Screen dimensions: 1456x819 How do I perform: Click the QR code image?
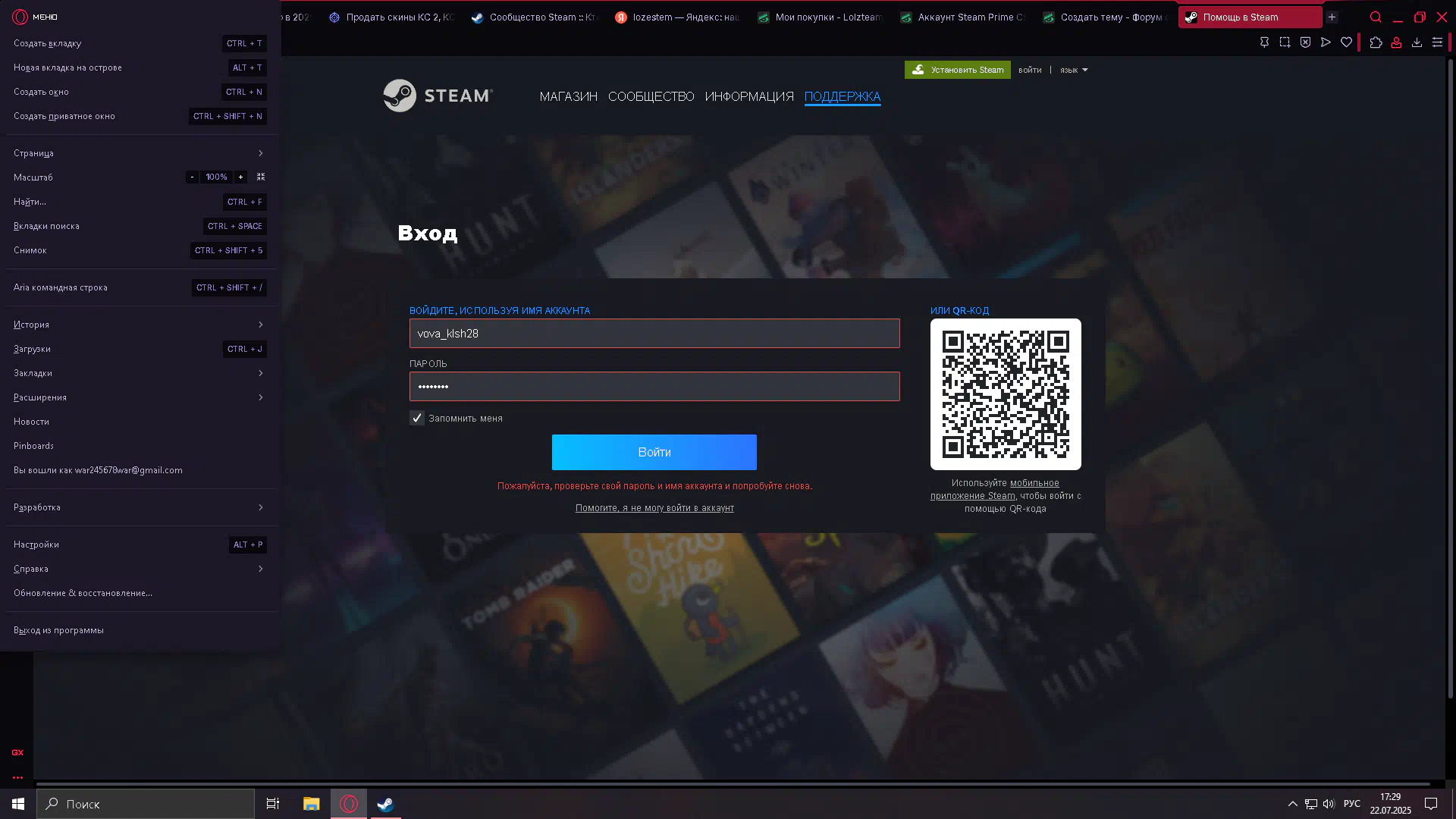(x=1006, y=394)
